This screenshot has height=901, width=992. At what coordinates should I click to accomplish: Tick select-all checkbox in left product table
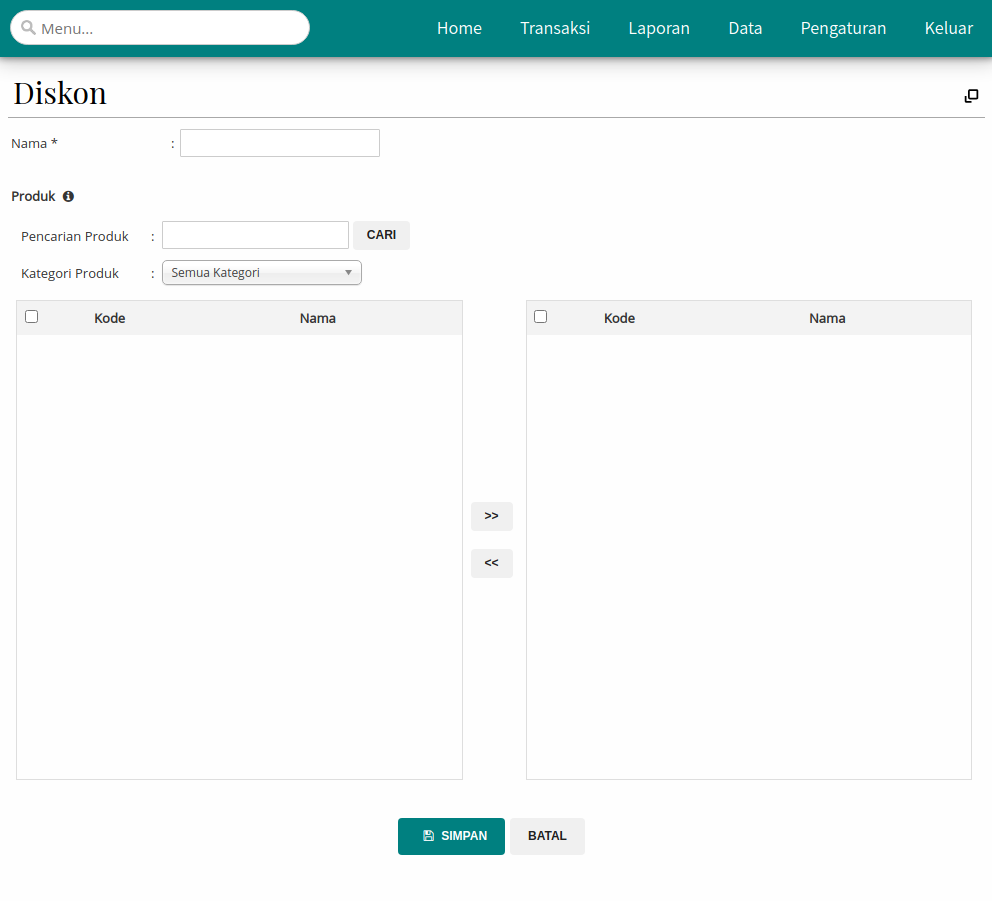[x=32, y=317]
